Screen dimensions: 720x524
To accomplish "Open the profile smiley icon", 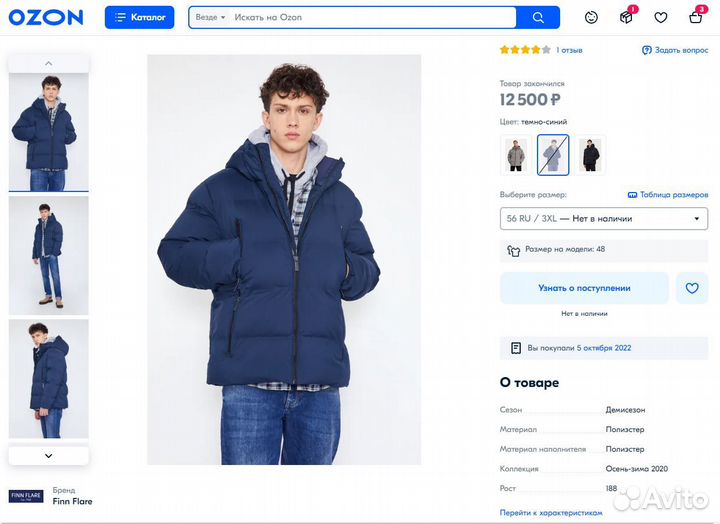I will click(x=592, y=17).
